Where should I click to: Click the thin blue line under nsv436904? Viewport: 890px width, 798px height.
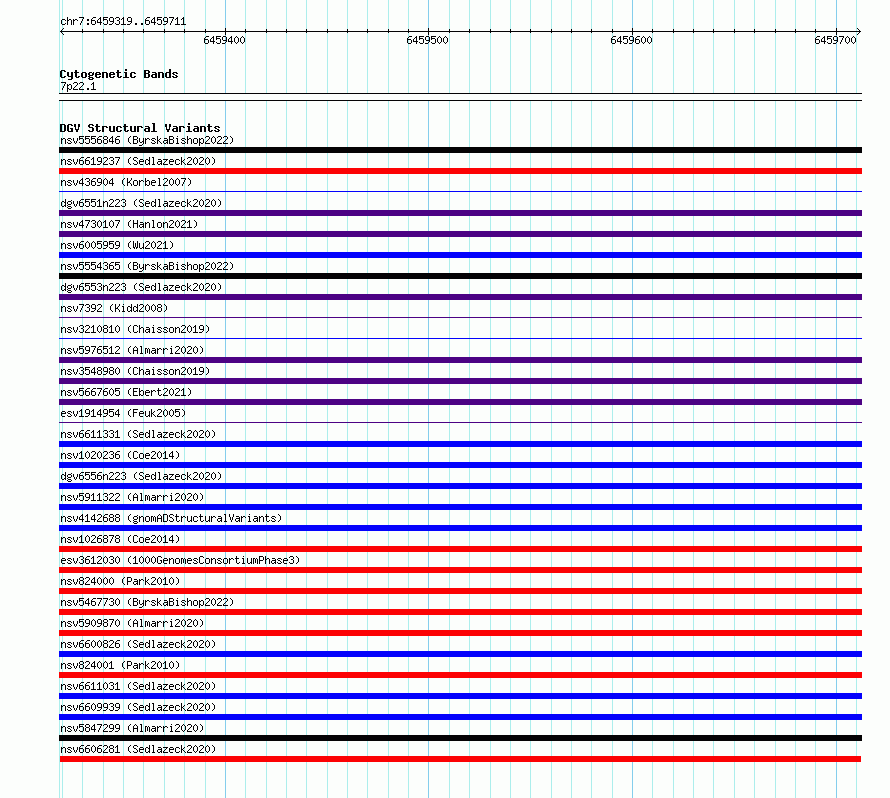tap(460, 192)
